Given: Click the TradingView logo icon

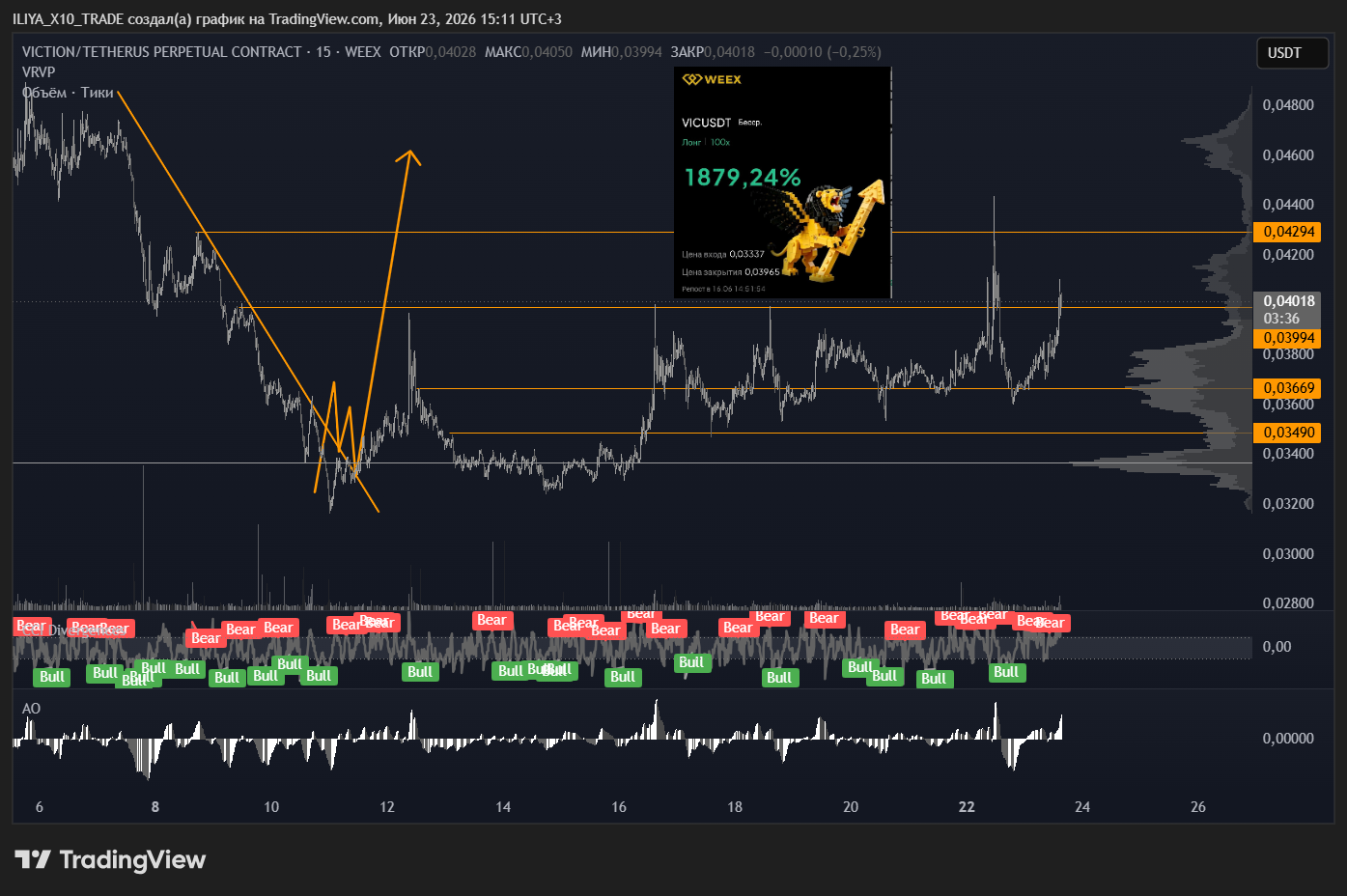Looking at the screenshot, I should (x=32, y=859).
